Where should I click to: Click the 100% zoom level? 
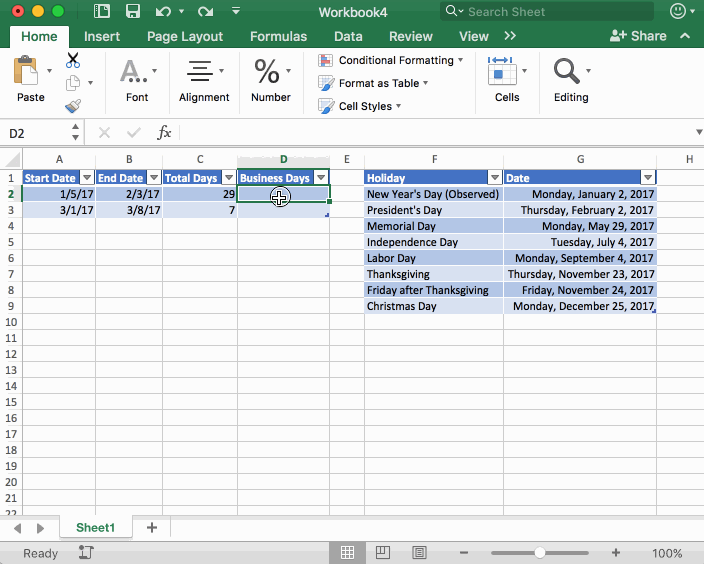(x=667, y=553)
